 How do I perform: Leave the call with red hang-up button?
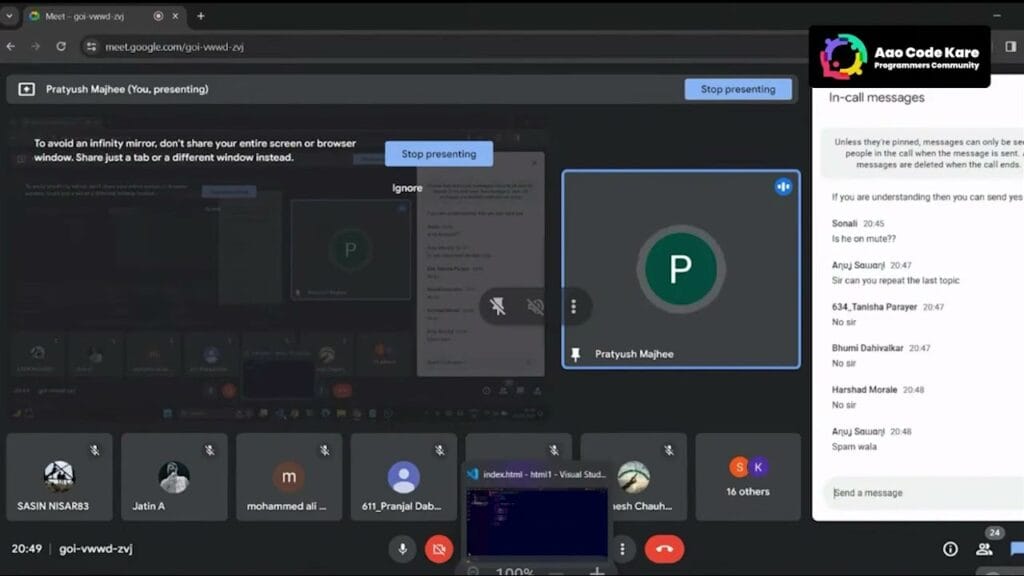coord(664,548)
